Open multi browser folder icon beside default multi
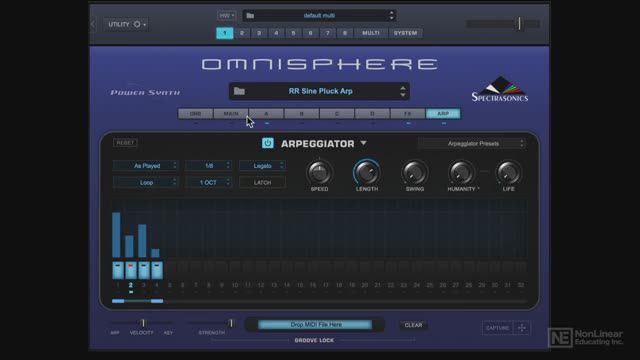Viewport: 640px width, 360px height. (x=250, y=16)
